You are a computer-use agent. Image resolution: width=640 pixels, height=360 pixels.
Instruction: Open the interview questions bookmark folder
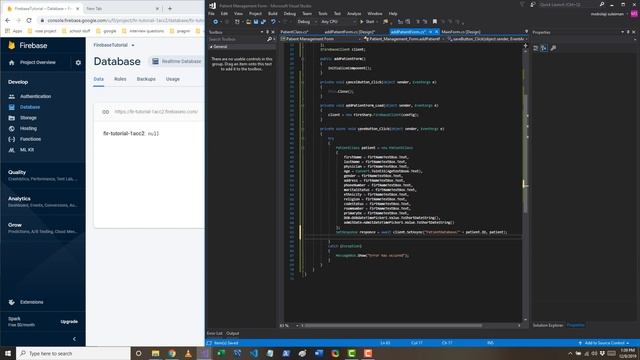tap(143, 31)
